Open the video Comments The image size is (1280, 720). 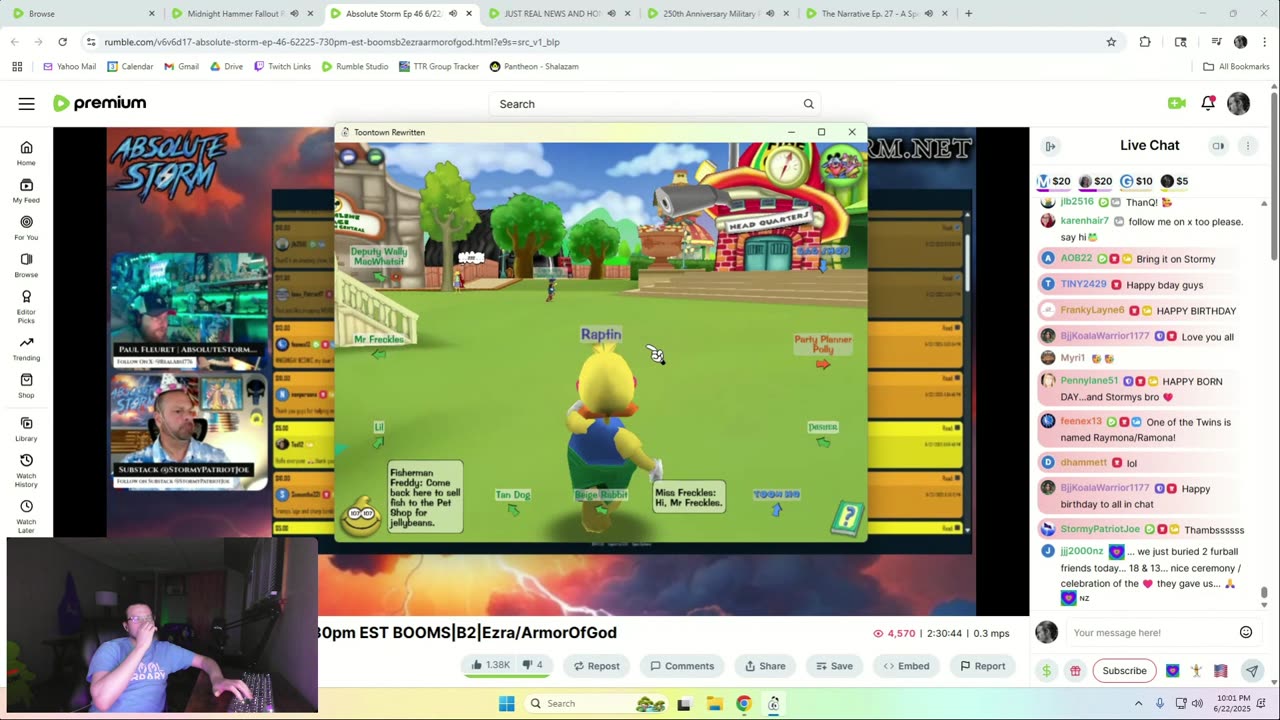pyautogui.click(x=682, y=666)
